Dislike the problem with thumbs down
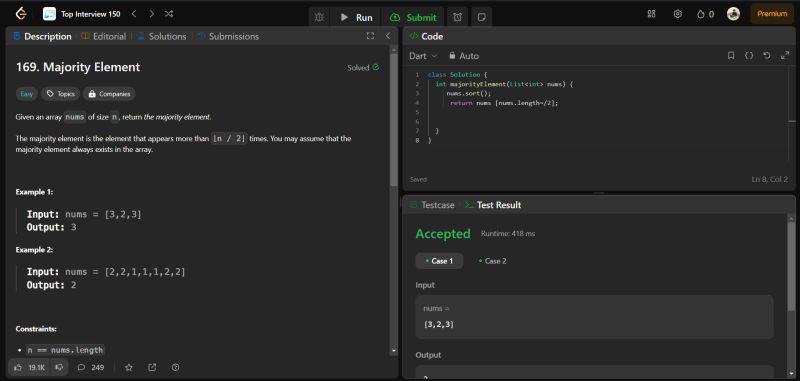This screenshot has height=381, width=800. tap(59, 367)
